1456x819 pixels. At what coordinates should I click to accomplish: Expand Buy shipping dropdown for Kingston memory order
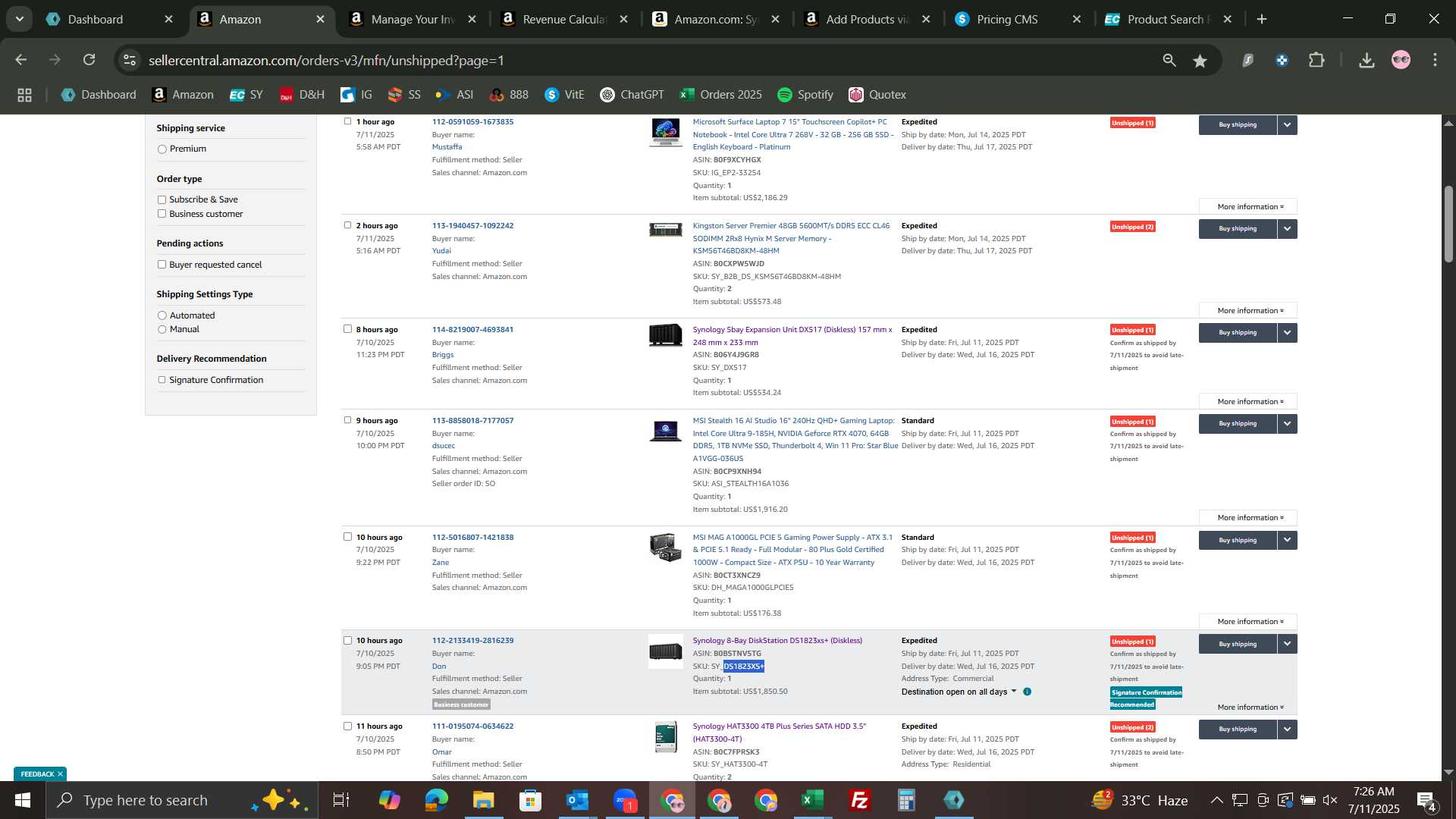1288,228
